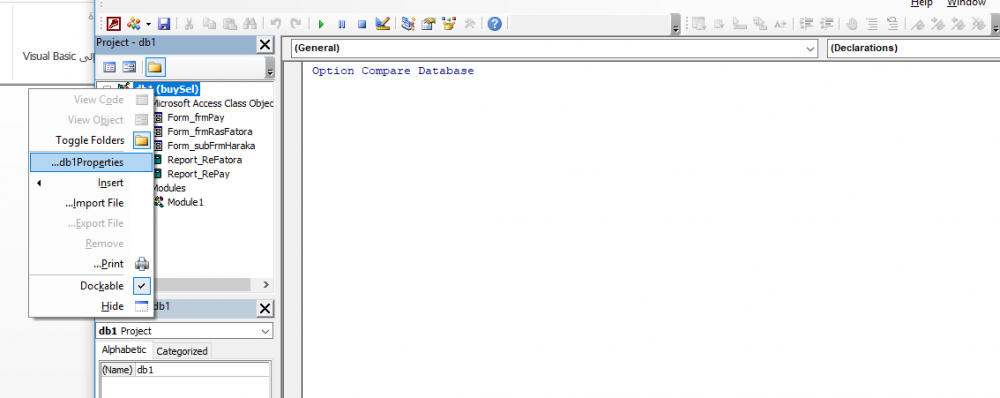Expand the (General) object combo box
This screenshot has height=398, width=1000.
point(811,48)
